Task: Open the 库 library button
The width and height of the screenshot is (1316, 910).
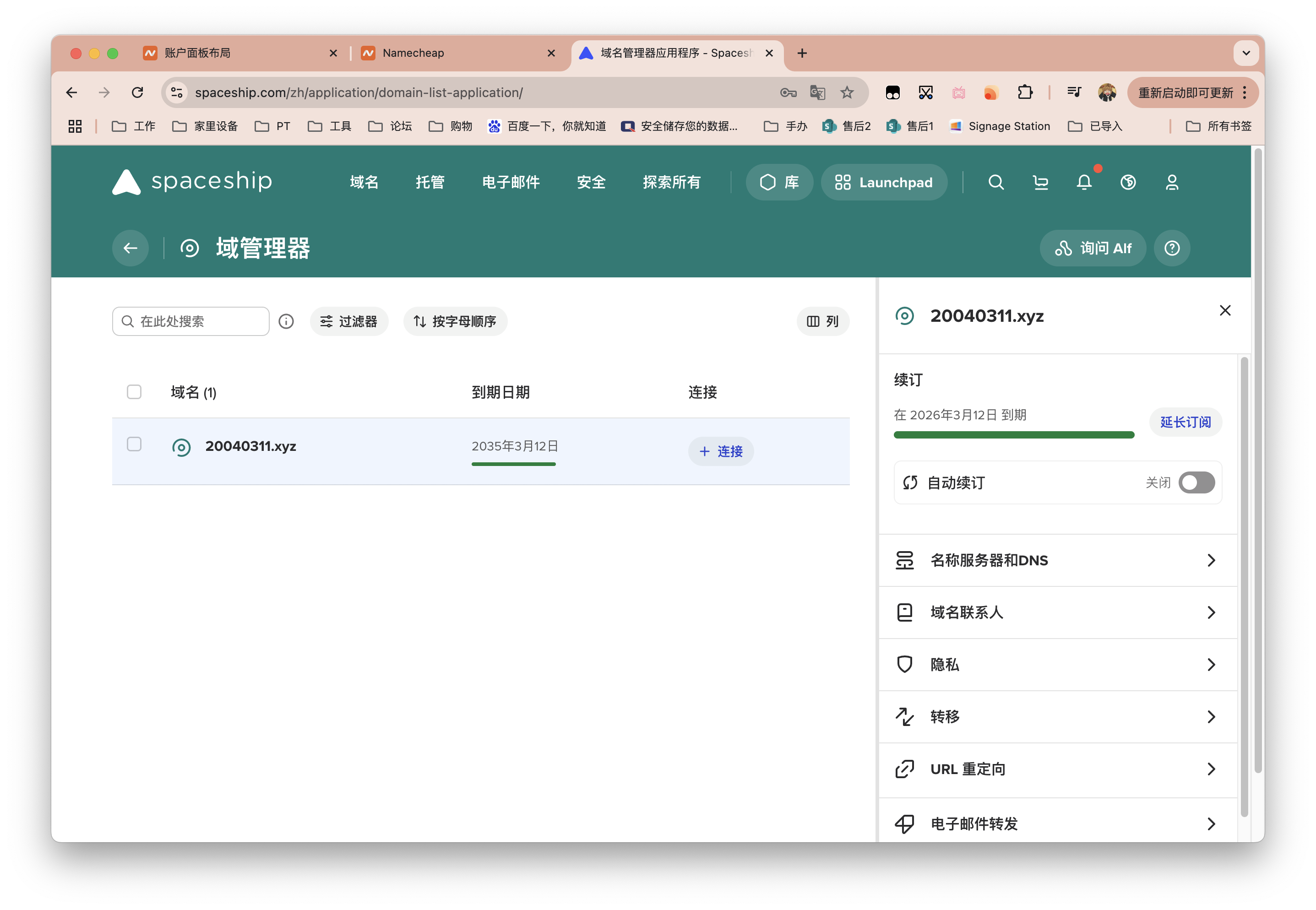Action: click(x=779, y=183)
